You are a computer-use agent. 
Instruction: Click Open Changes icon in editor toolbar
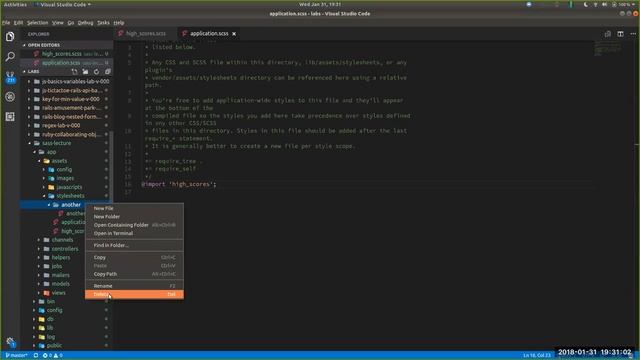click(x=608, y=34)
